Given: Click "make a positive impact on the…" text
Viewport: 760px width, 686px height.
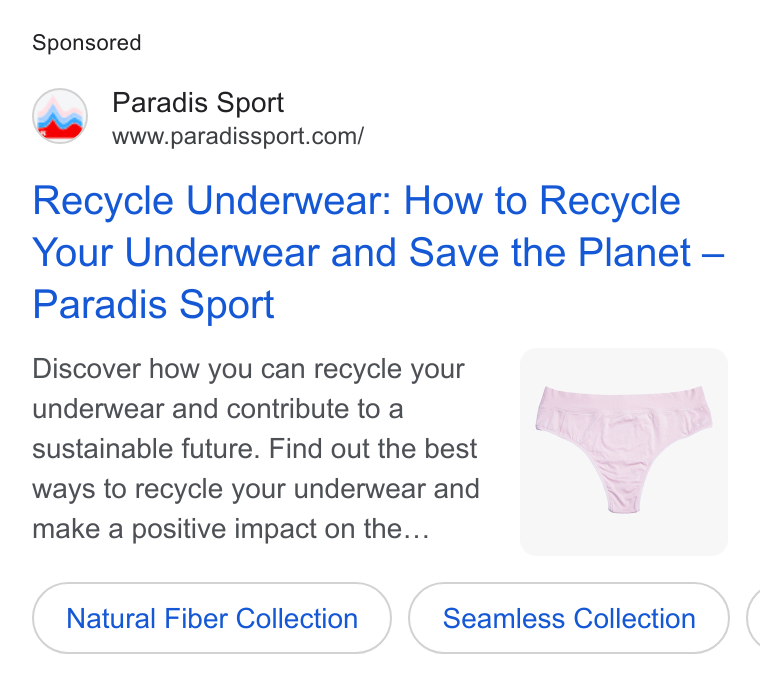Looking at the screenshot, I should pyautogui.click(x=231, y=528).
